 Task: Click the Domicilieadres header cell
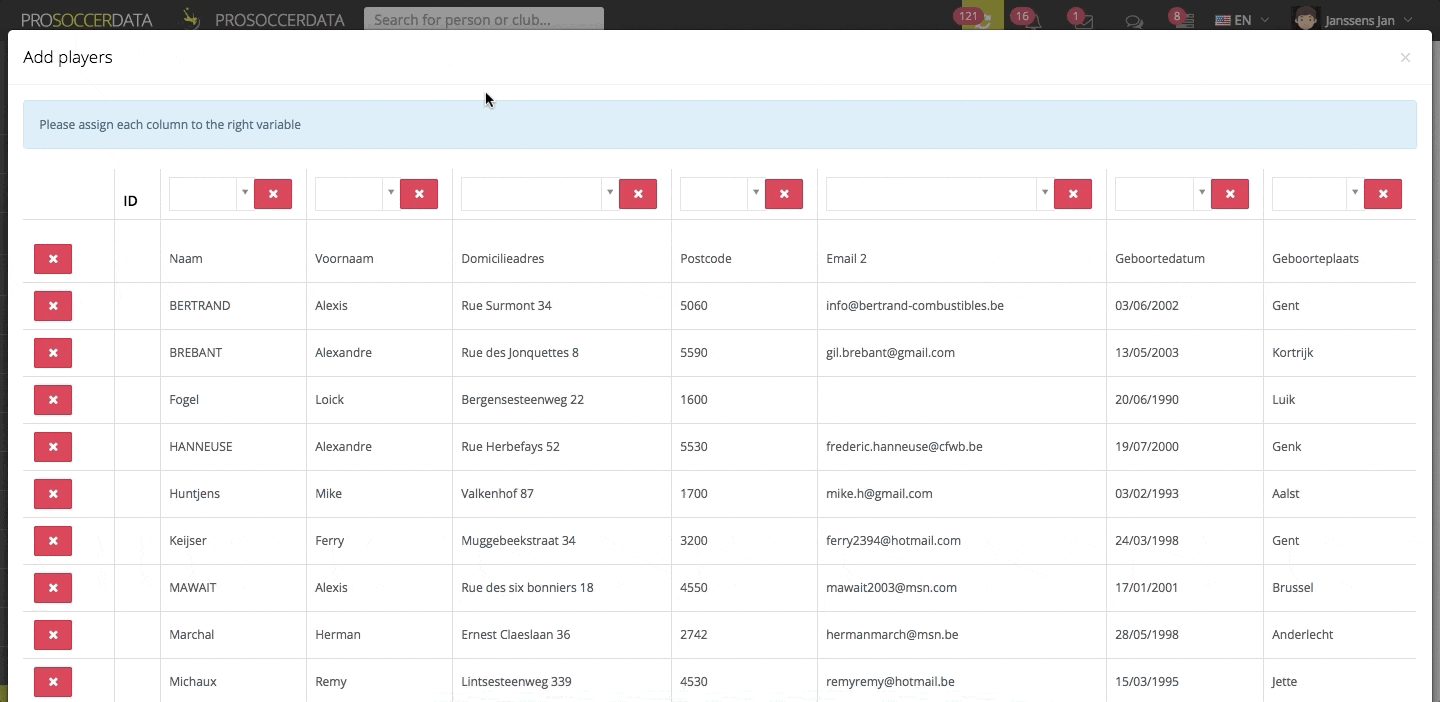[x=503, y=259]
